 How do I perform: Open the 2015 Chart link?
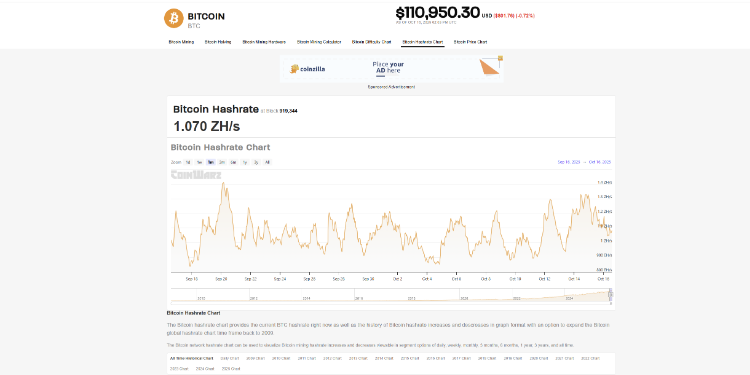coord(410,358)
